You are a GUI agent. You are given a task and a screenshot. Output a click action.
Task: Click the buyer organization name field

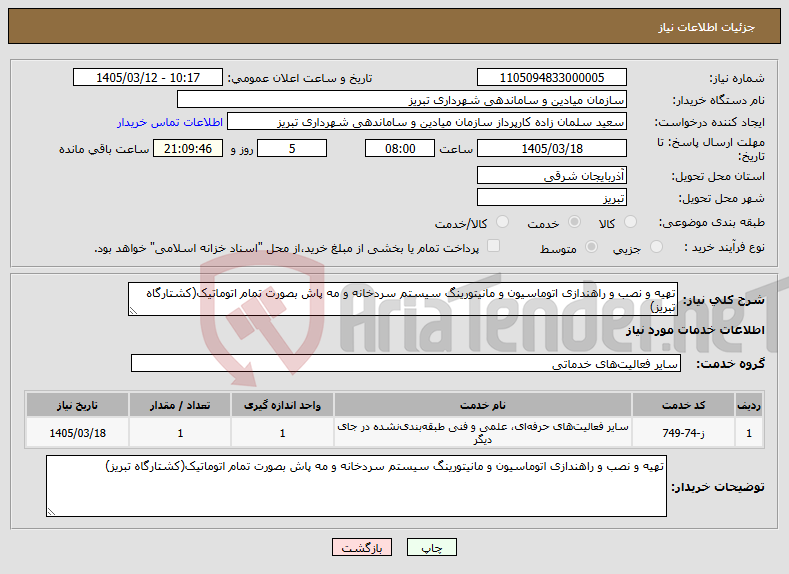tap(402, 100)
